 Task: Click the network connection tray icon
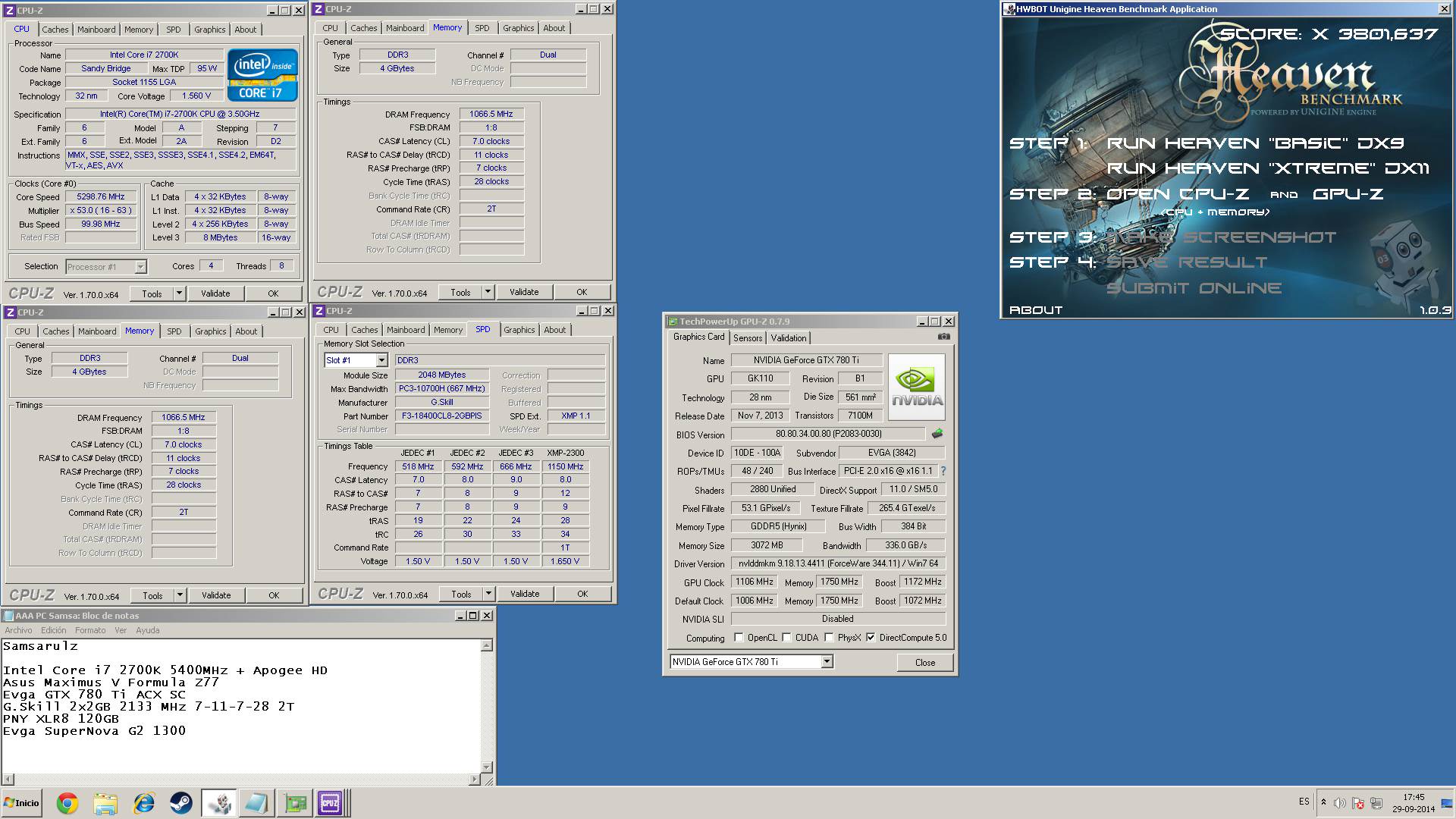point(1376,803)
